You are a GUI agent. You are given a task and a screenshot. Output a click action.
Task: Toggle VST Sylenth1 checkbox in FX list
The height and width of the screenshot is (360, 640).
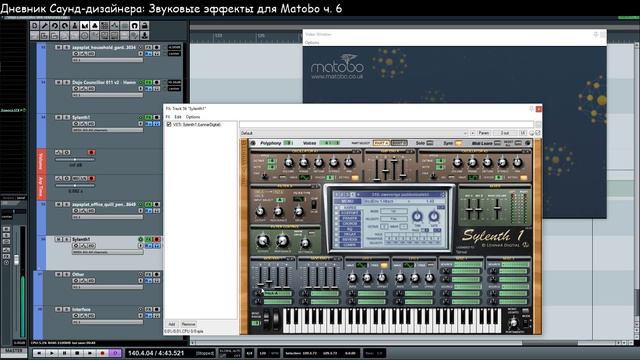tap(169, 124)
